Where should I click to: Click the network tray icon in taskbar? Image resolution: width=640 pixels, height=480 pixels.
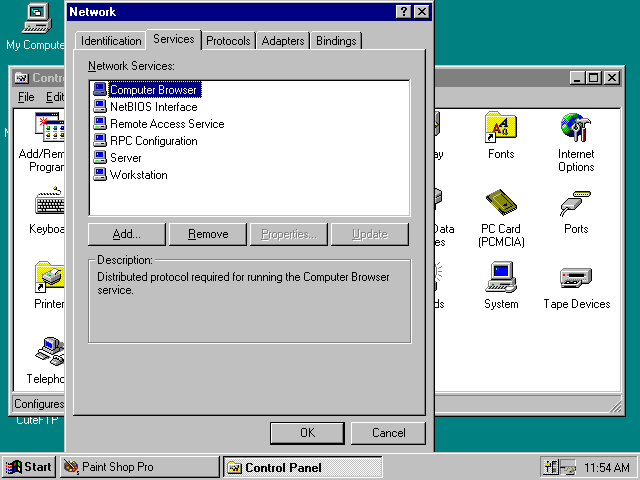551,467
